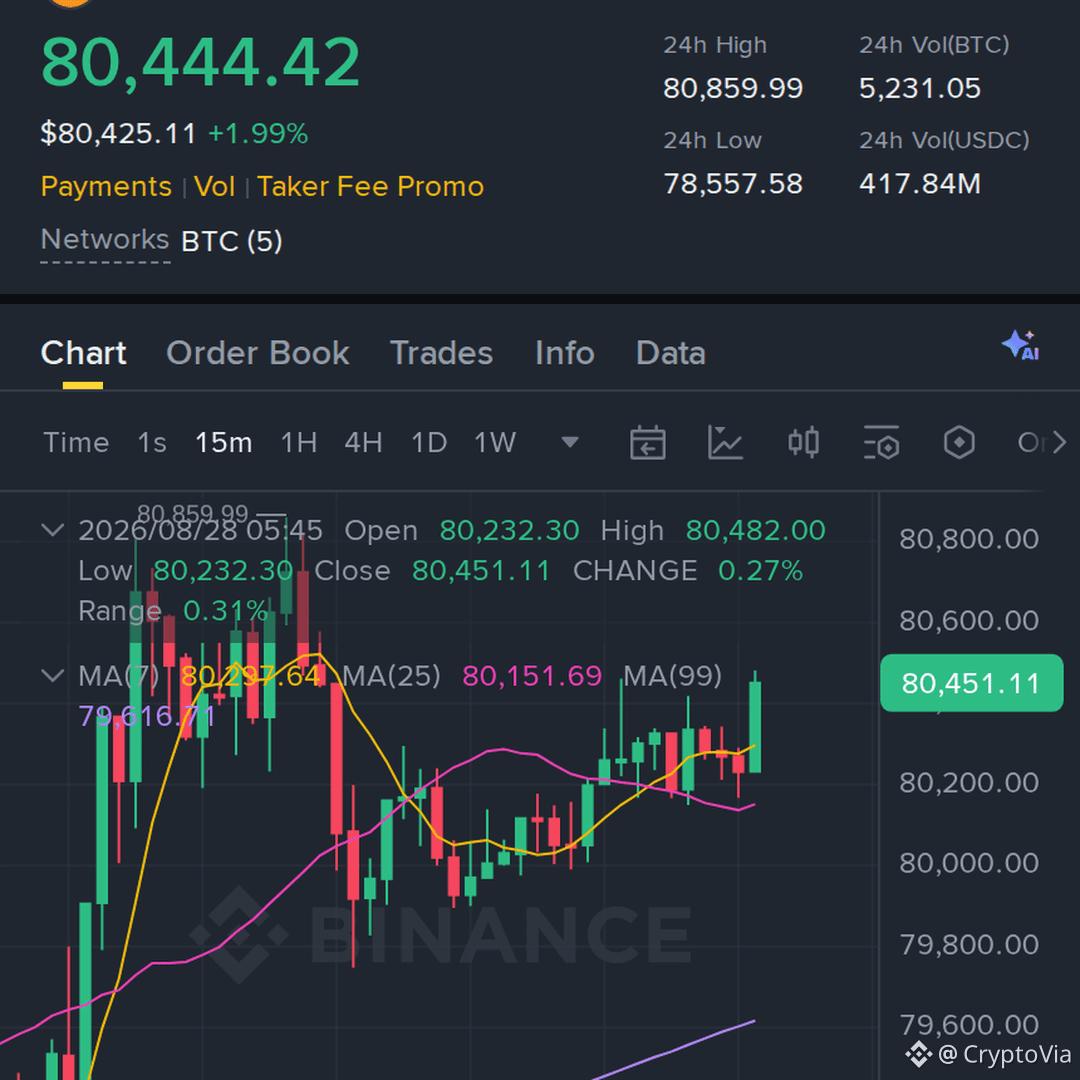This screenshot has width=1080, height=1080.
Task: Click the 24h Vol(BTC) value 5,231.05
Action: pos(920,88)
